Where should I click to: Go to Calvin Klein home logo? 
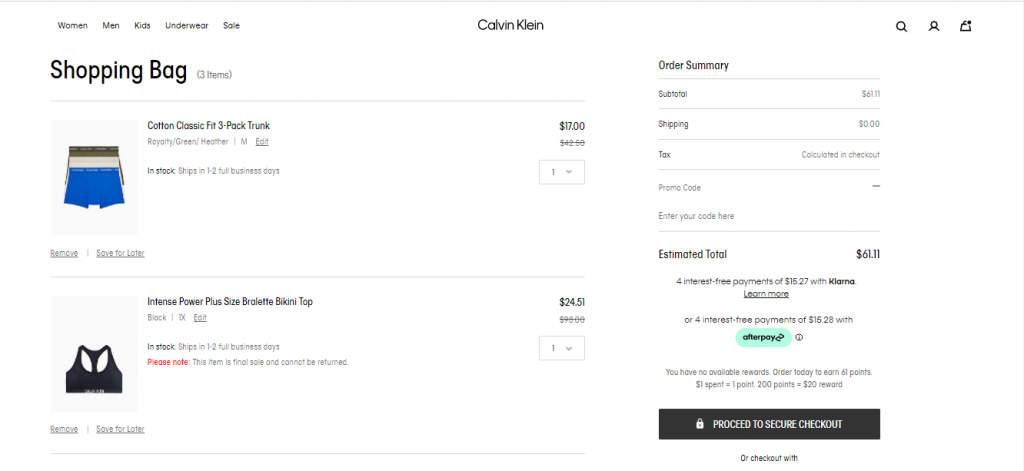pyautogui.click(x=511, y=25)
